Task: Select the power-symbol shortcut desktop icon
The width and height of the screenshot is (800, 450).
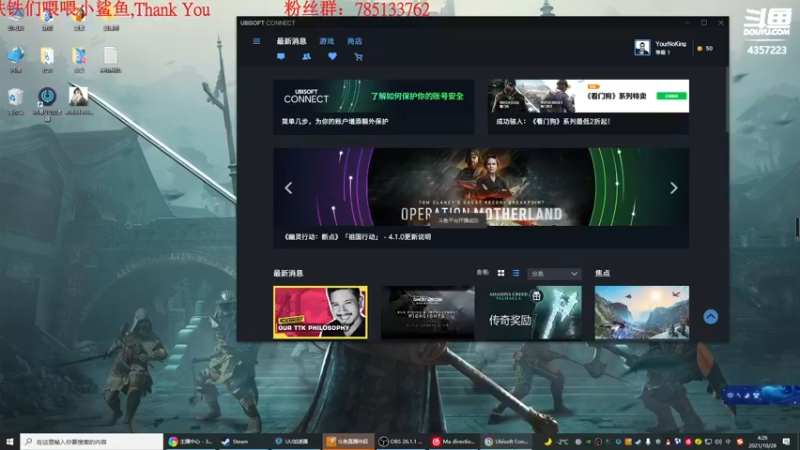Action: [x=47, y=103]
